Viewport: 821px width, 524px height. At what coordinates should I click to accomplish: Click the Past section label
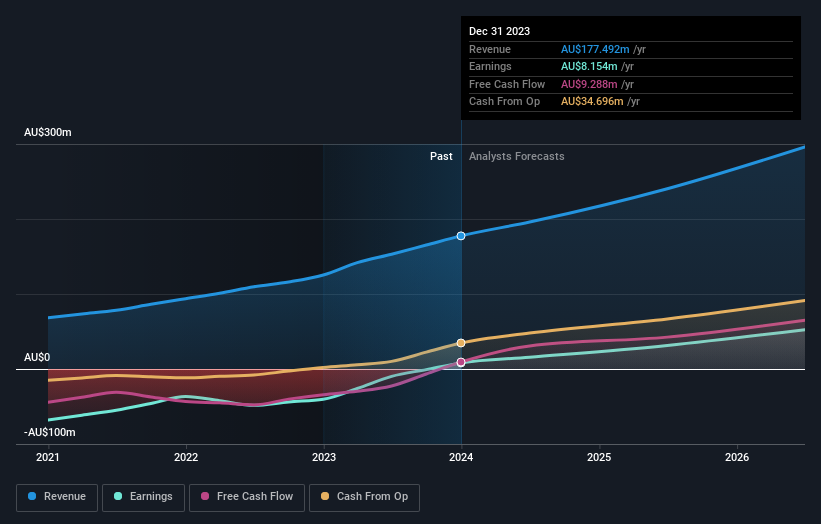441,156
